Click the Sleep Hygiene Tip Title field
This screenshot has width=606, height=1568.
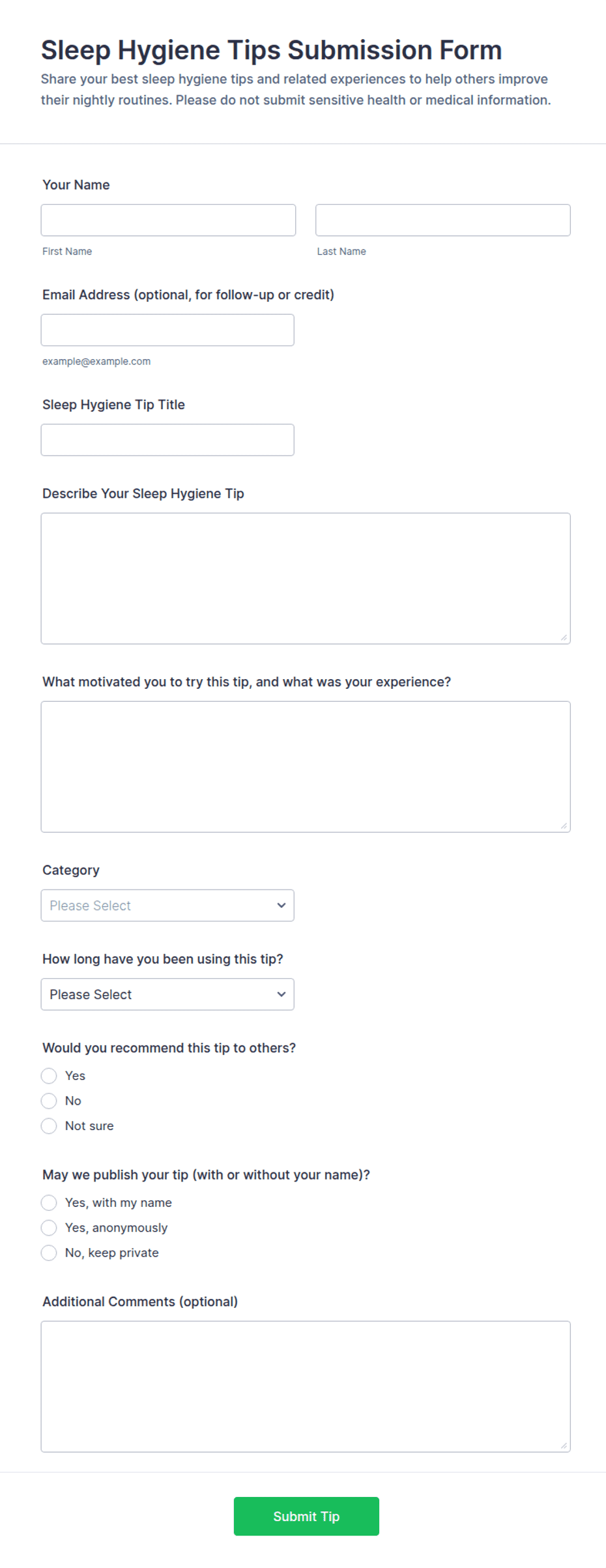pos(167,440)
